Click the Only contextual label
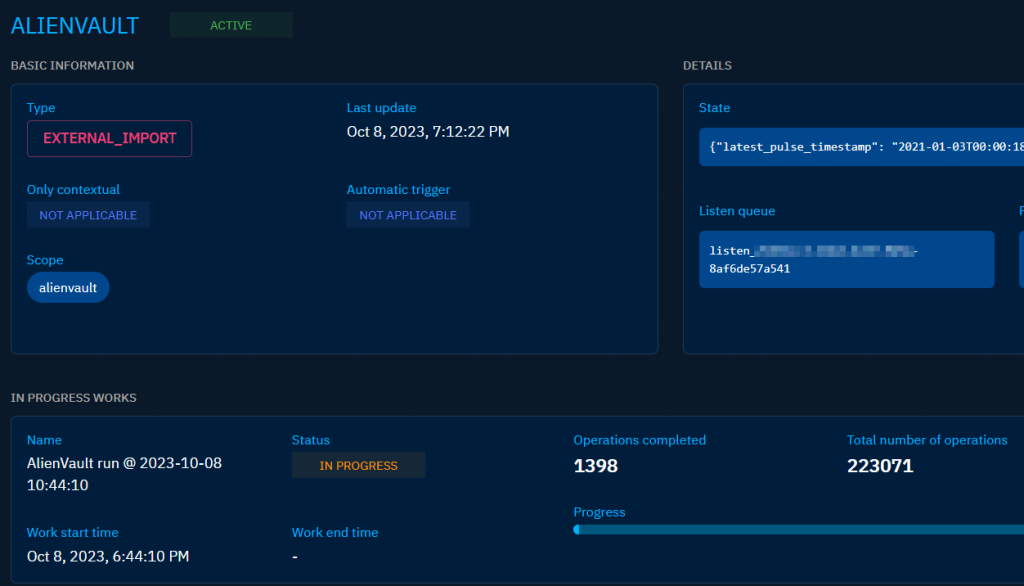This screenshot has width=1024, height=586. click(73, 189)
